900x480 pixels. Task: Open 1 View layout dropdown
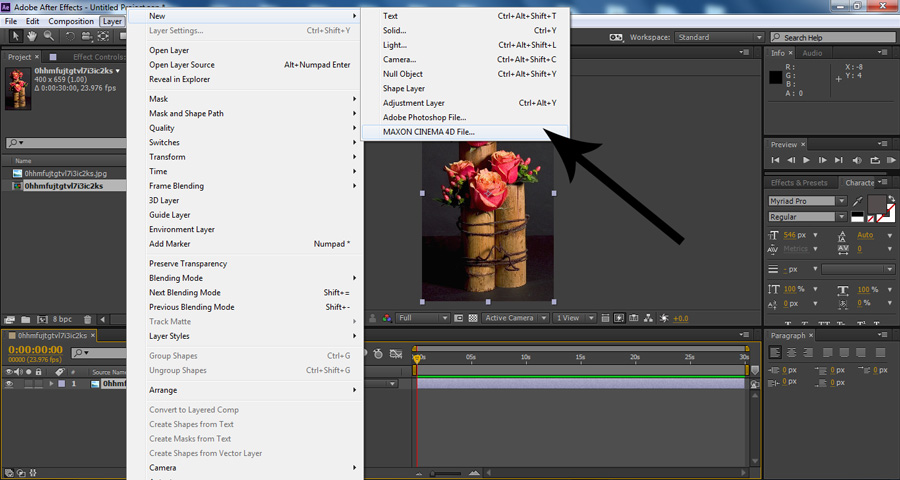(575, 318)
